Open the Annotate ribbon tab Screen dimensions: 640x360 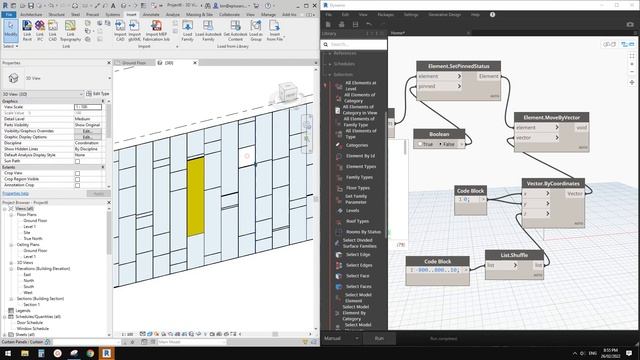(x=151, y=15)
